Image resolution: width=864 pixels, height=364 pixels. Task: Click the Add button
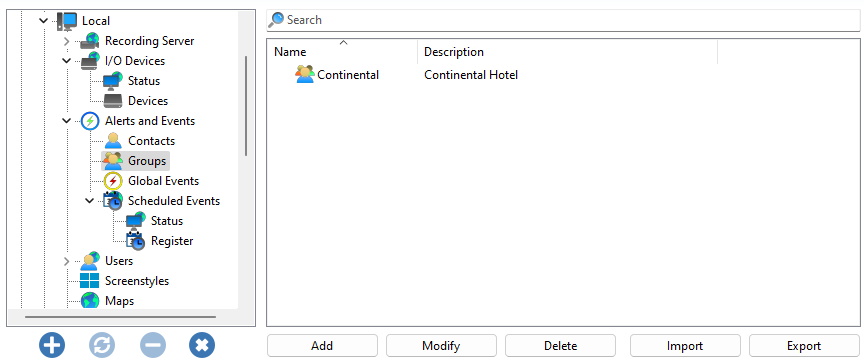322,346
